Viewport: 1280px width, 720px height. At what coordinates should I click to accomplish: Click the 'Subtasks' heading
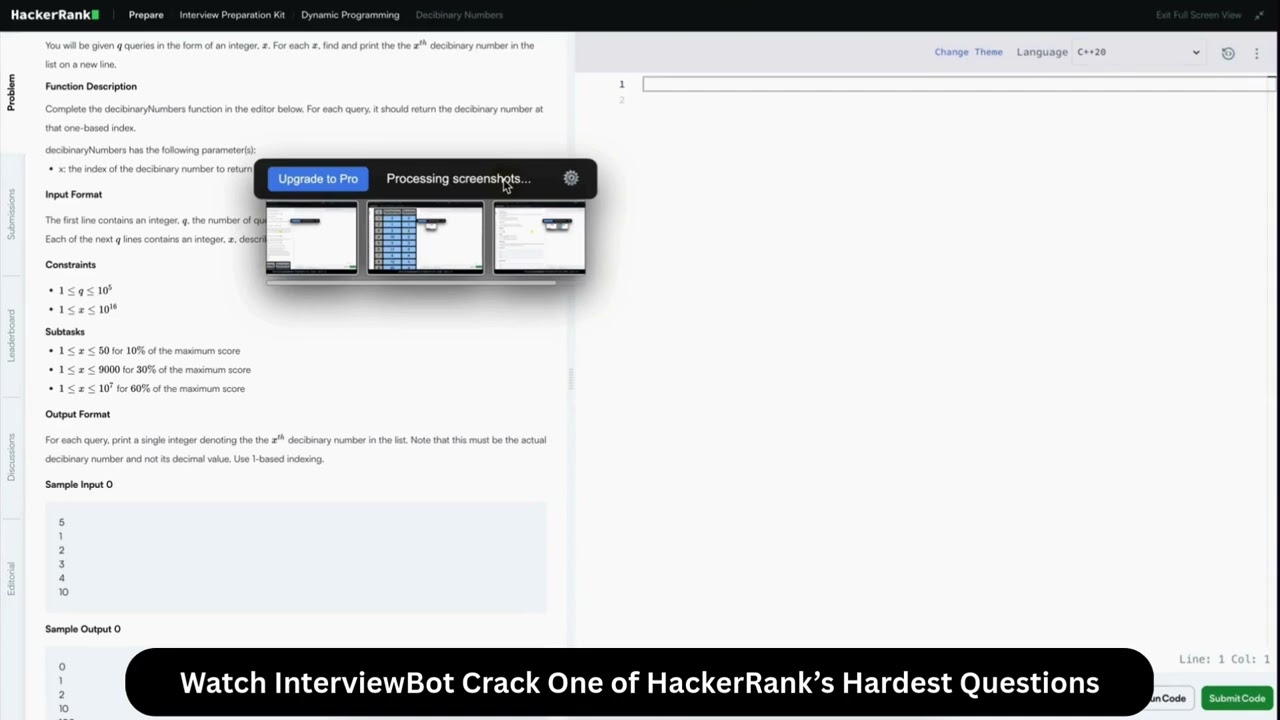(x=65, y=331)
